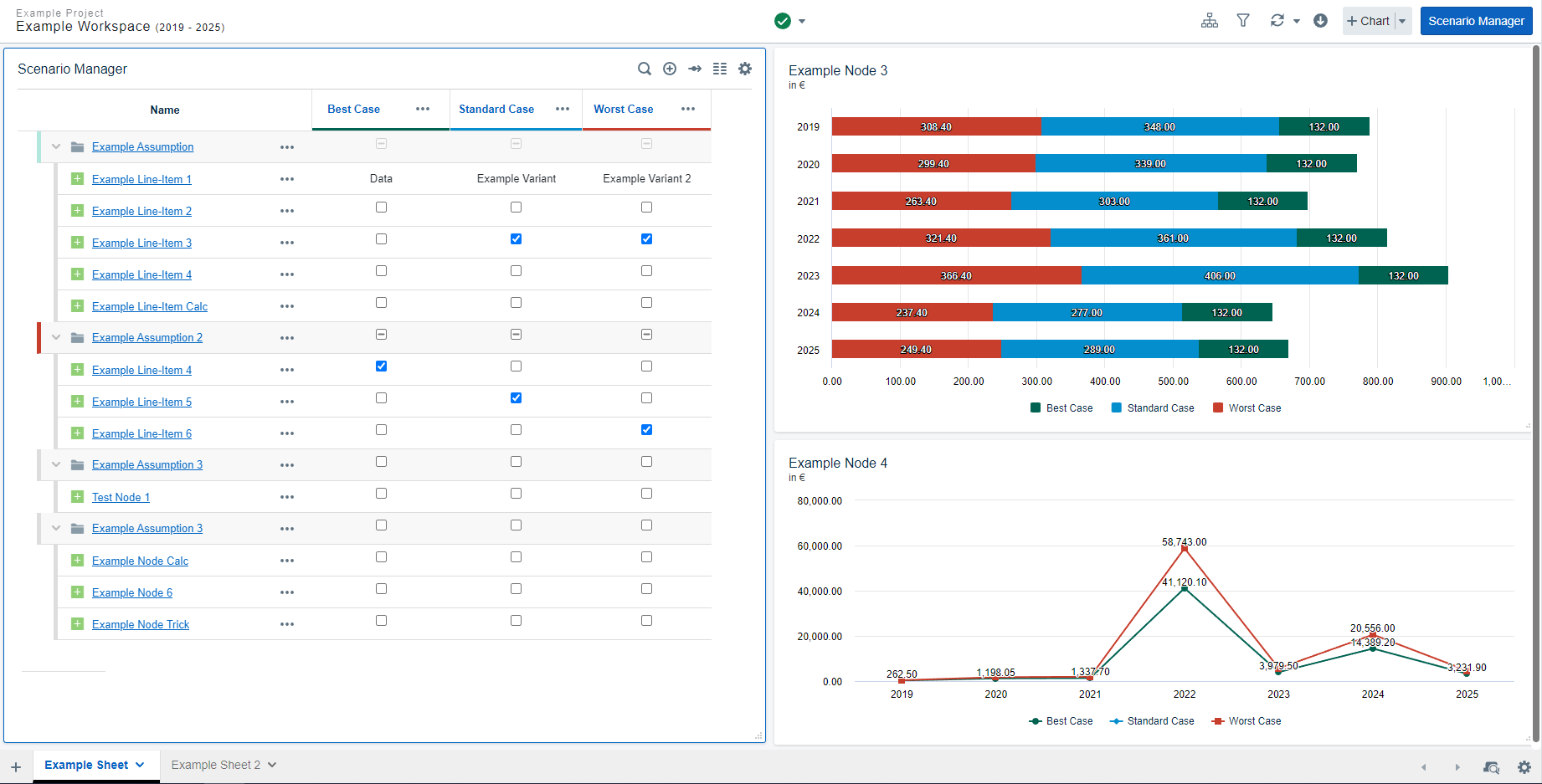Open the green status checkmark dropdown
The image size is (1542, 784).
pos(800,20)
